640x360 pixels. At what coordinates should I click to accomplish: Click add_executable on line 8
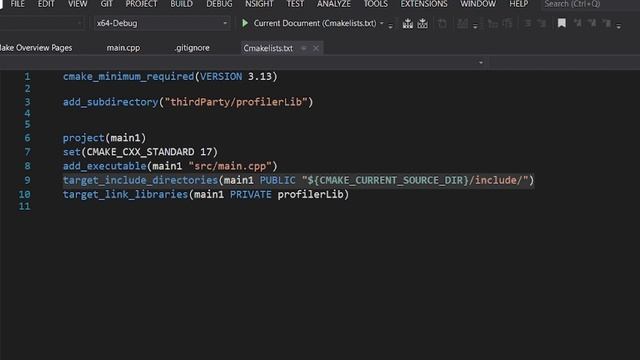pyautogui.click(x=104, y=166)
